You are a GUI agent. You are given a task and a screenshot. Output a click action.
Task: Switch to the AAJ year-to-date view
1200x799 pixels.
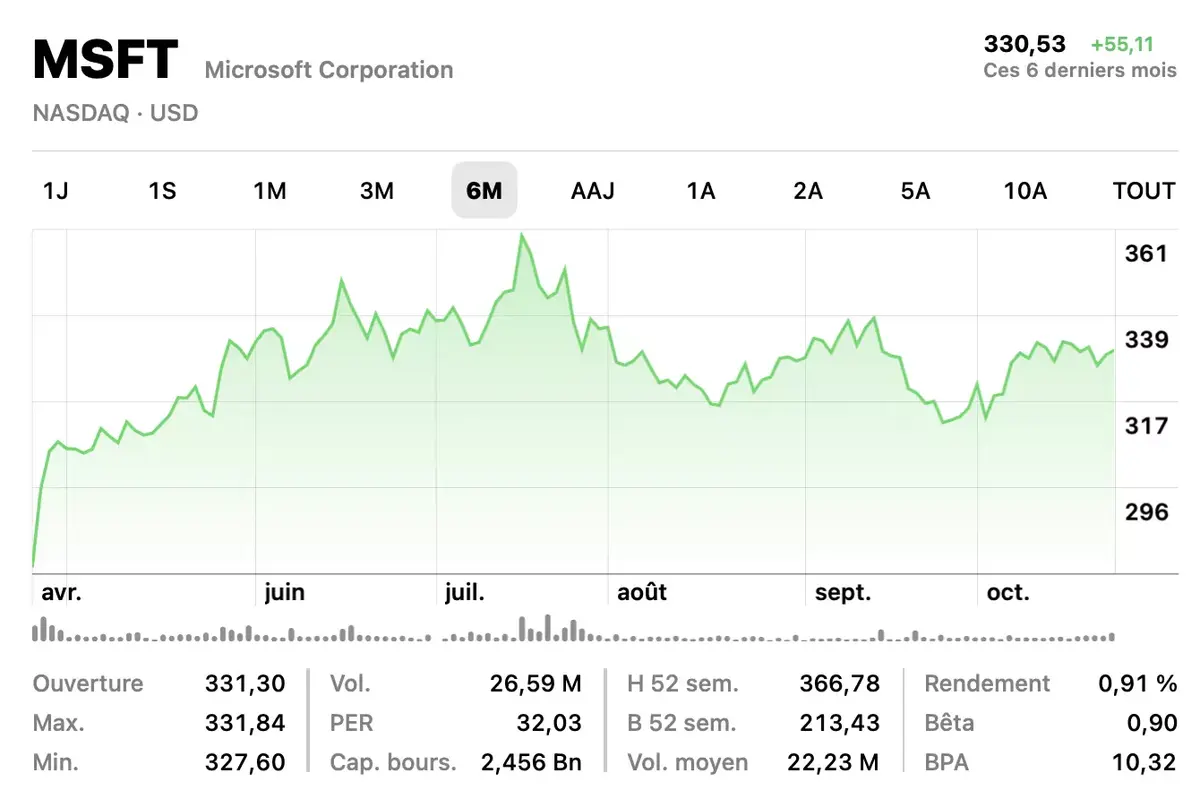click(x=592, y=190)
